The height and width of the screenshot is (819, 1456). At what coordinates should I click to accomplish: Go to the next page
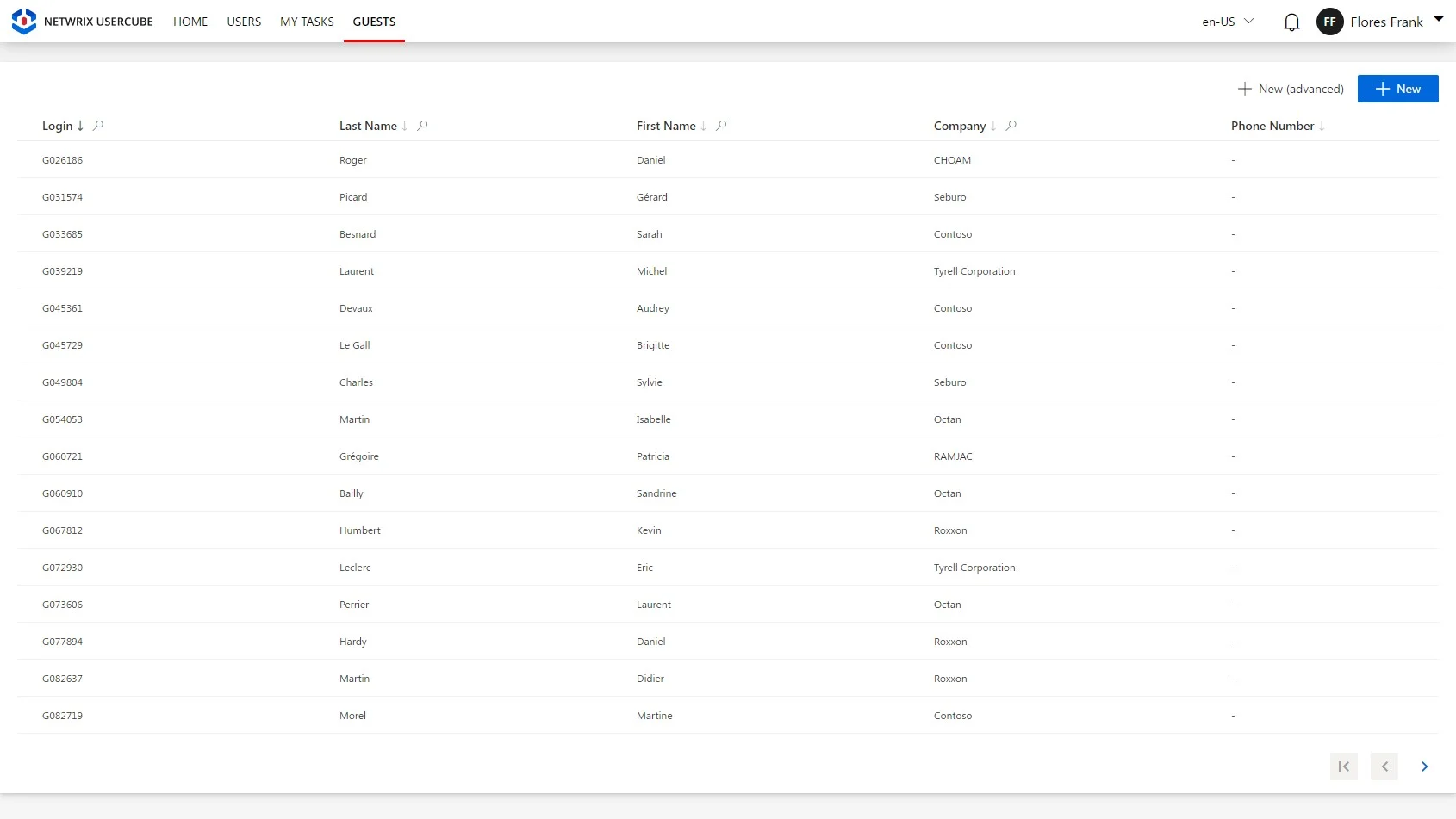[x=1425, y=766]
